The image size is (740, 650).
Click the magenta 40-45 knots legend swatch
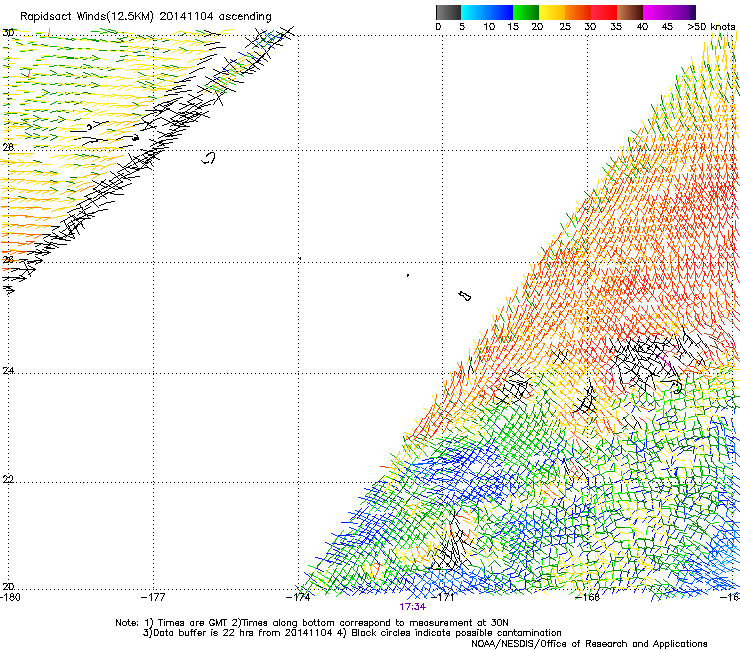point(656,12)
